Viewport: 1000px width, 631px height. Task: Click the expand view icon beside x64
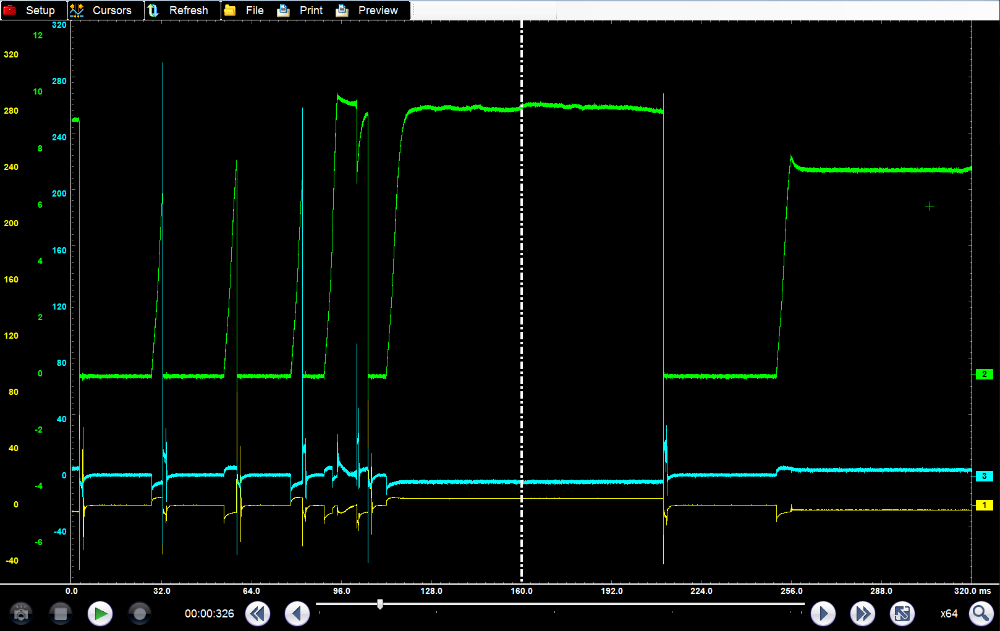click(901, 613)
